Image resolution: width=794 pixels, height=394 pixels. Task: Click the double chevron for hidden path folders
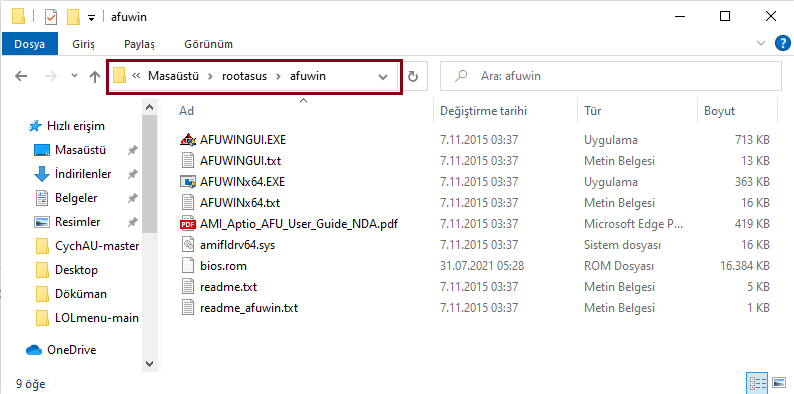pos(136,76)
